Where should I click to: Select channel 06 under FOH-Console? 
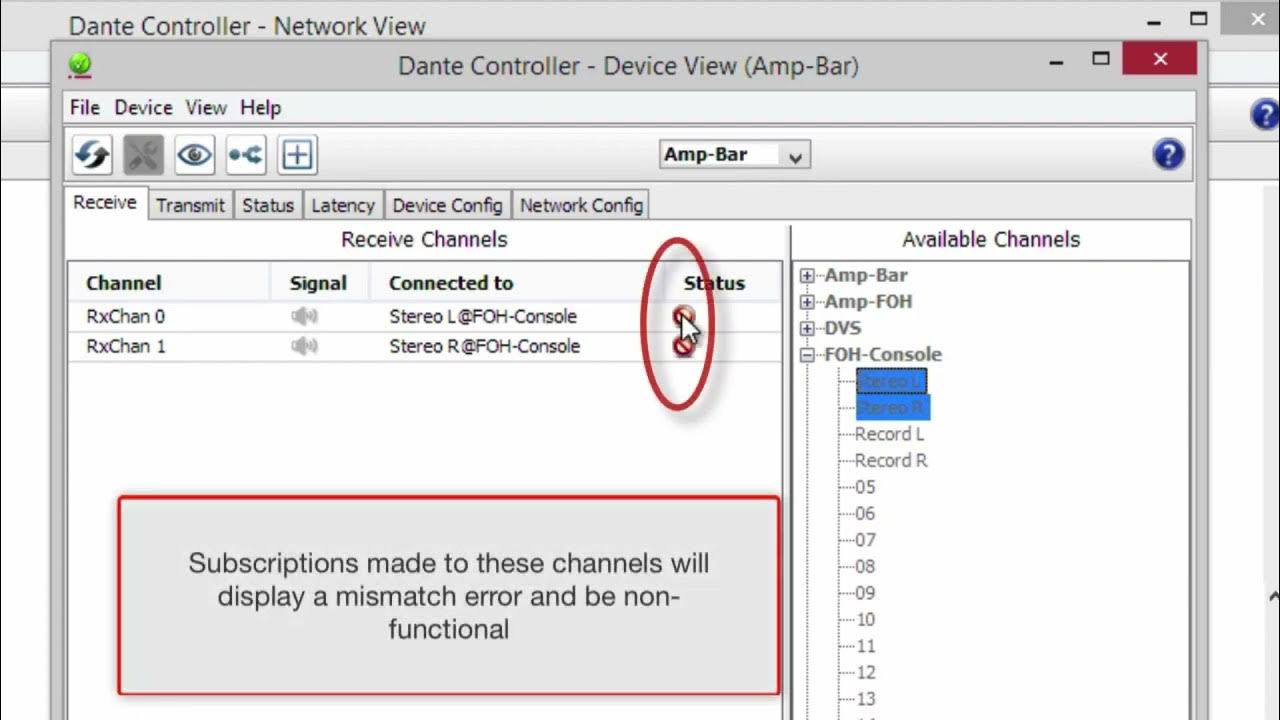[x=865, y=513]
